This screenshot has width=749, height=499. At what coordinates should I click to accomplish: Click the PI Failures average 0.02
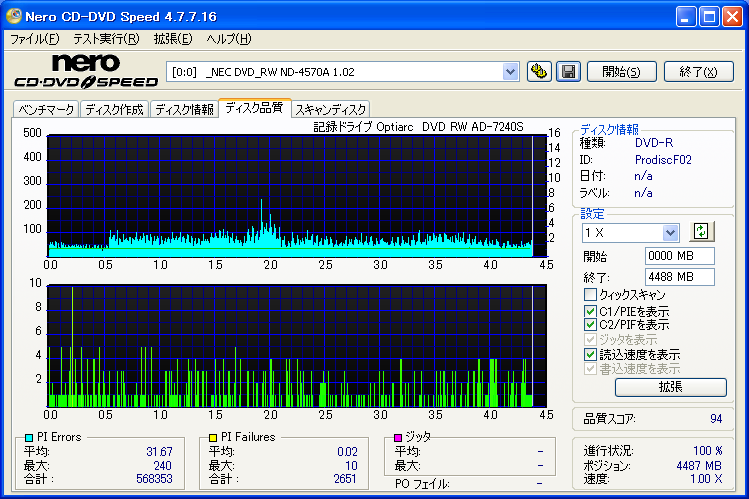coord(347,452)
